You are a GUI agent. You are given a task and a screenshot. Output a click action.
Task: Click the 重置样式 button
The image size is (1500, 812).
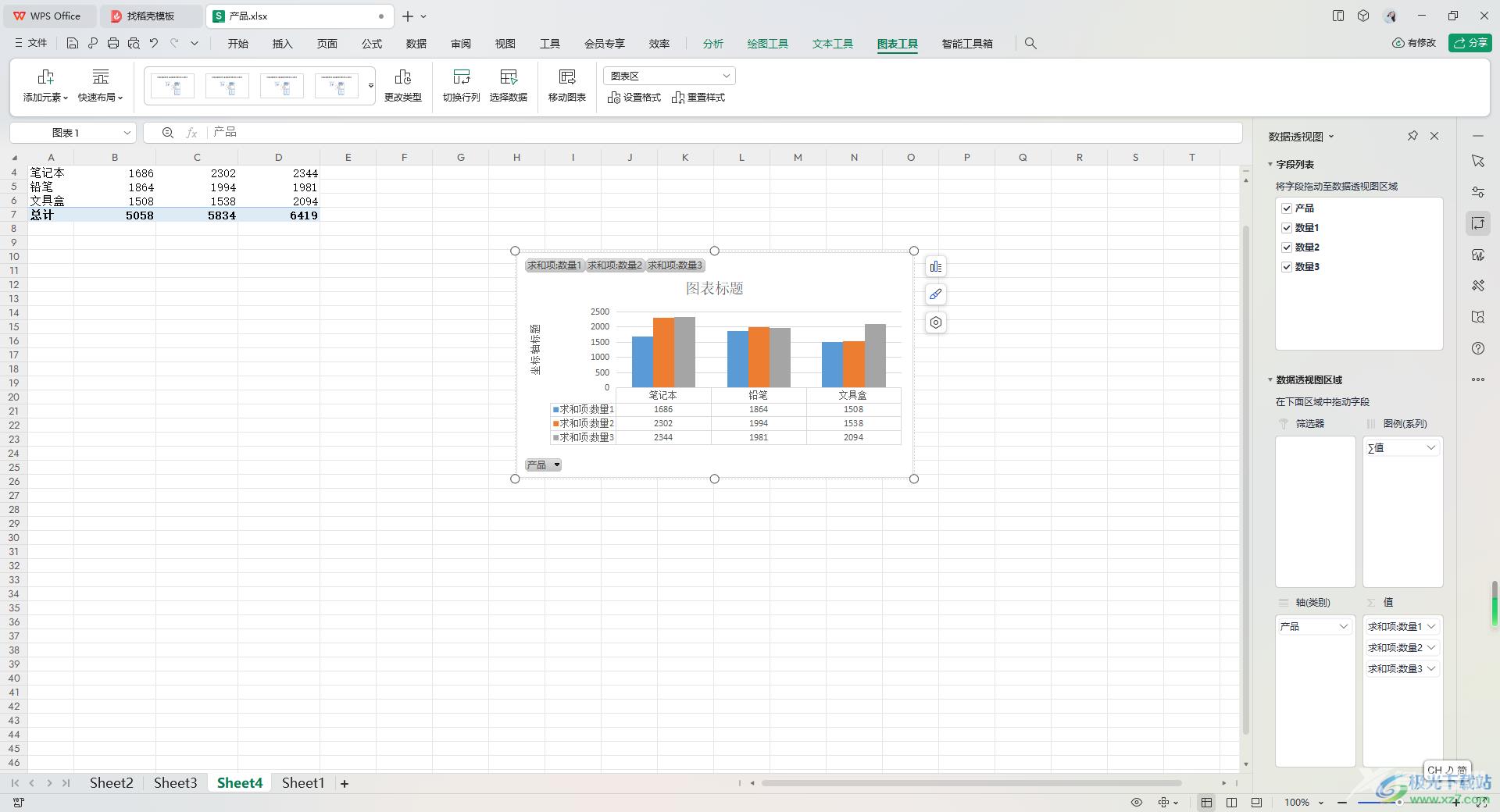click(x=698, y=98)
